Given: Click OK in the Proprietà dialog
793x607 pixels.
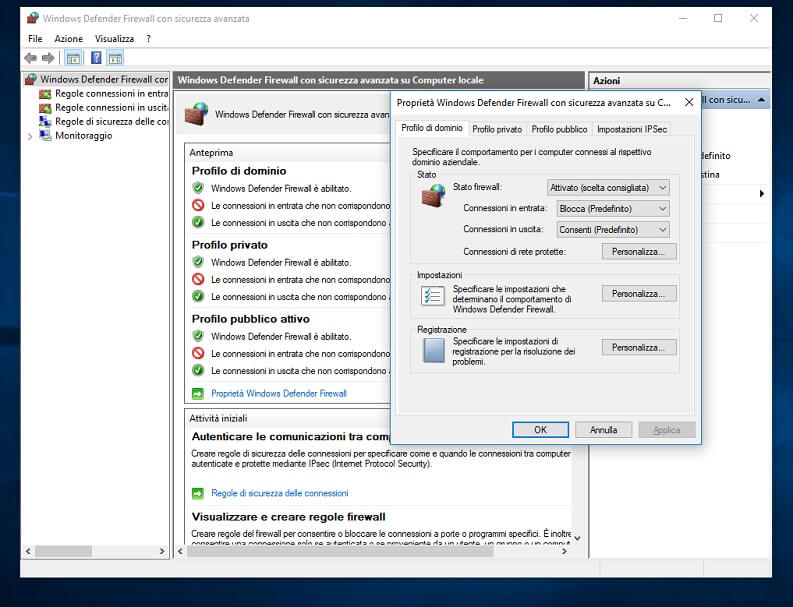Looking at the screenshot, I should (x=541, y=429).
